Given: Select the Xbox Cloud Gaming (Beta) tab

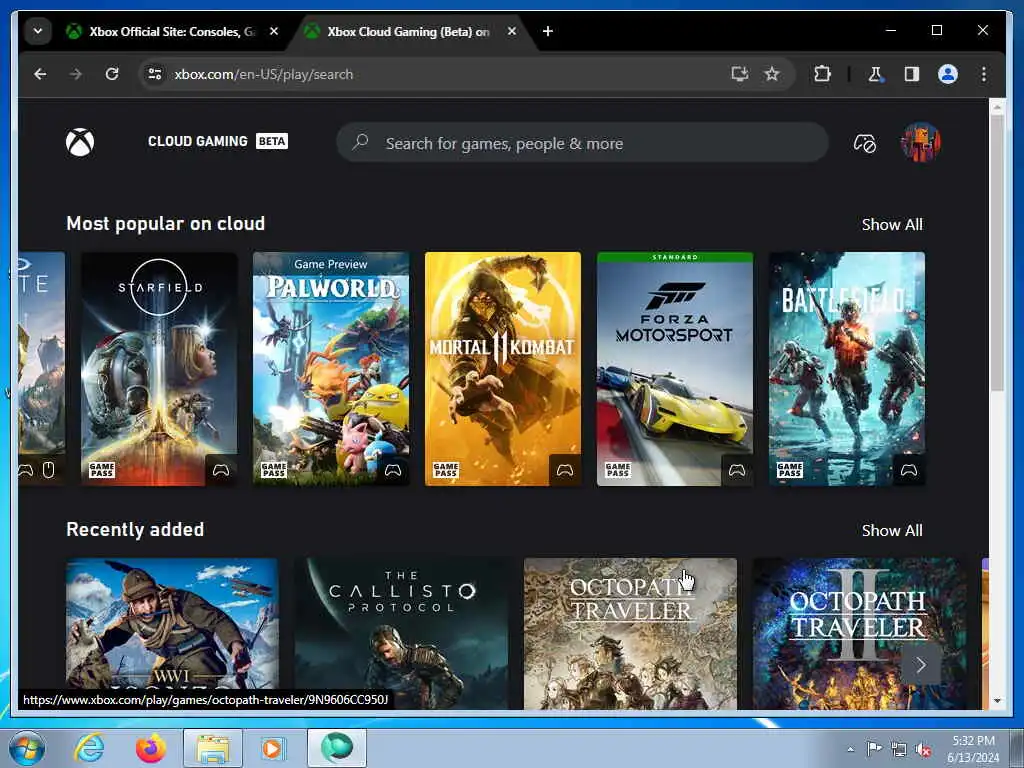Looking at the screenshot, I should (x=408, y=31).
